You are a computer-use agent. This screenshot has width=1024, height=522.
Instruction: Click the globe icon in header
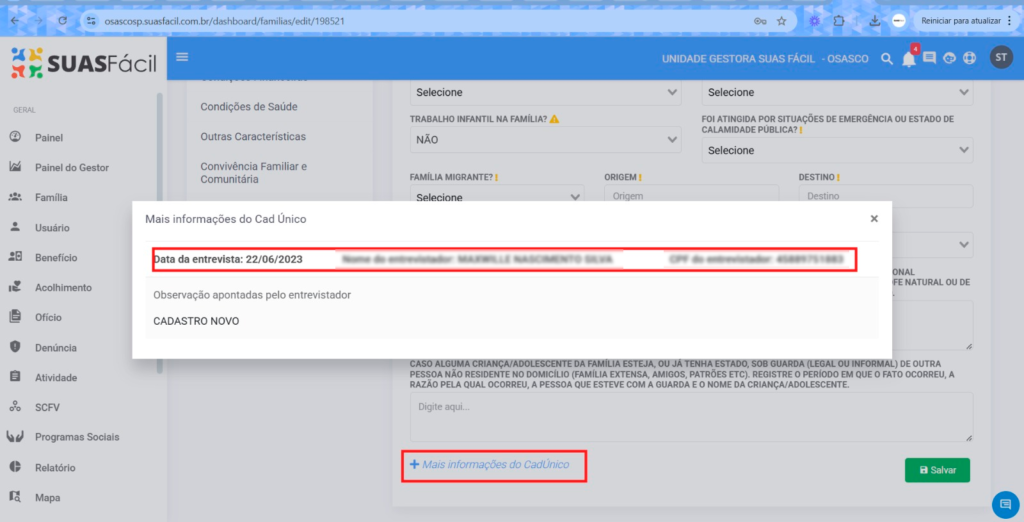coord(969,58)
